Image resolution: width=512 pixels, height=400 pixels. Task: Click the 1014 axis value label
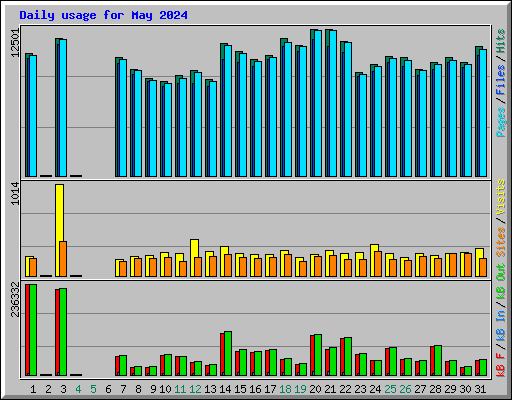point(15,194)
